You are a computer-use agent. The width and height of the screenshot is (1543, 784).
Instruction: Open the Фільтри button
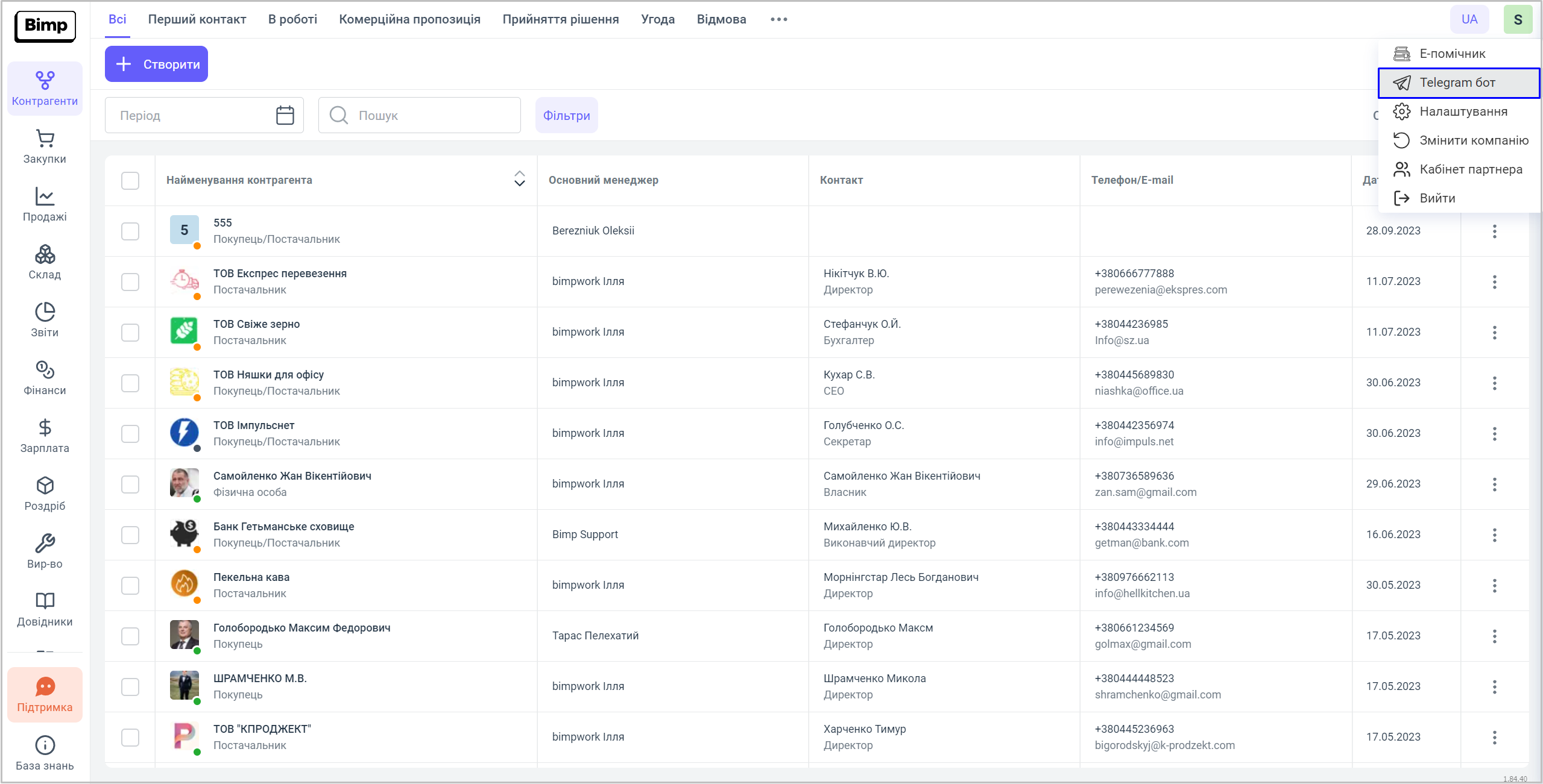pyautogui.click(x=566, y=115)
